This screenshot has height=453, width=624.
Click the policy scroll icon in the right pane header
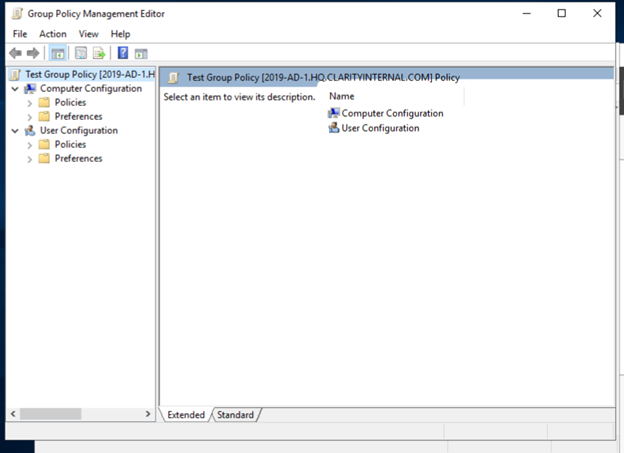pyautogui.click(x=174, y=78)
